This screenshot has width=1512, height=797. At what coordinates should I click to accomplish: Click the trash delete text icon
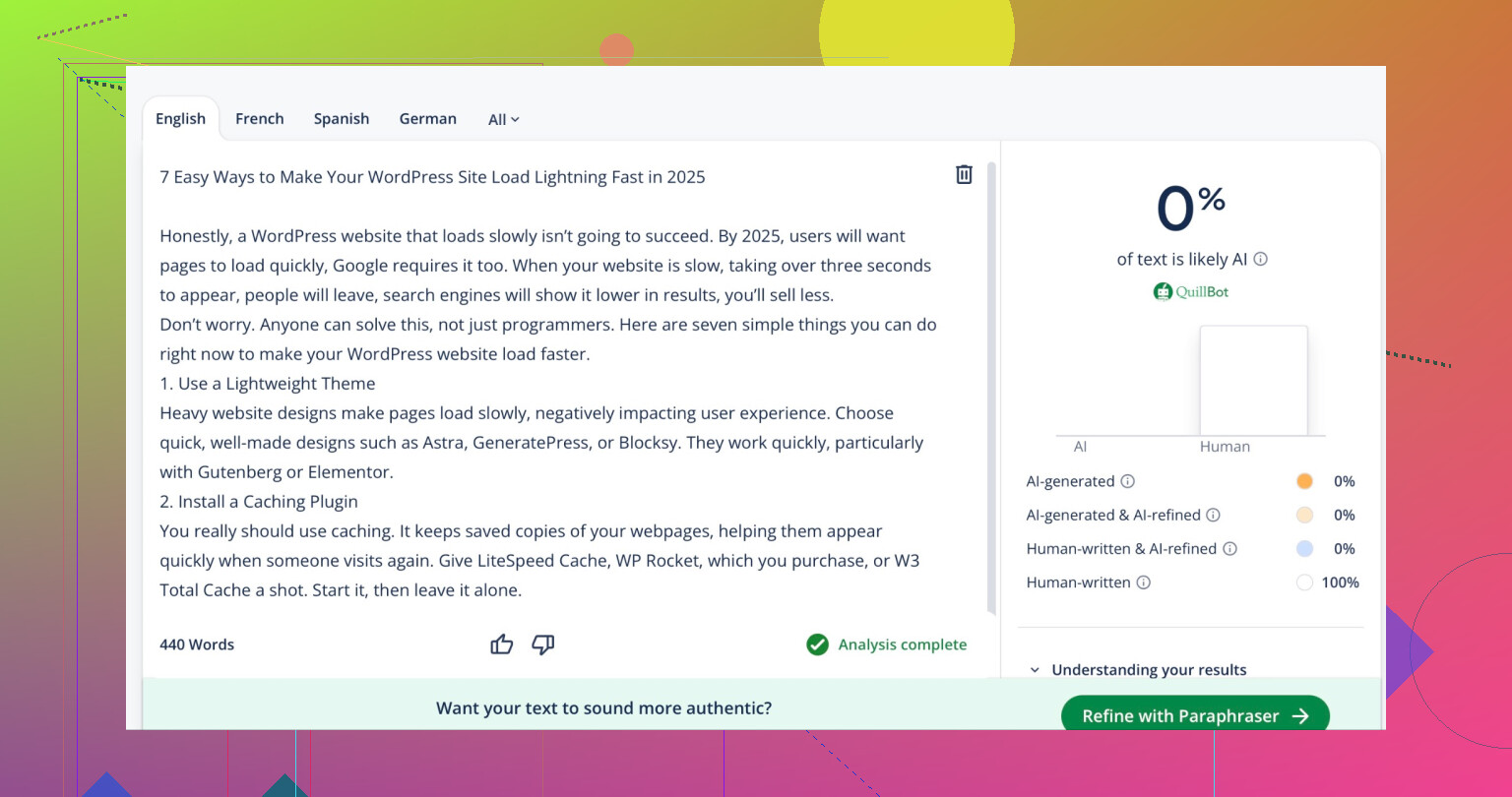964,174
